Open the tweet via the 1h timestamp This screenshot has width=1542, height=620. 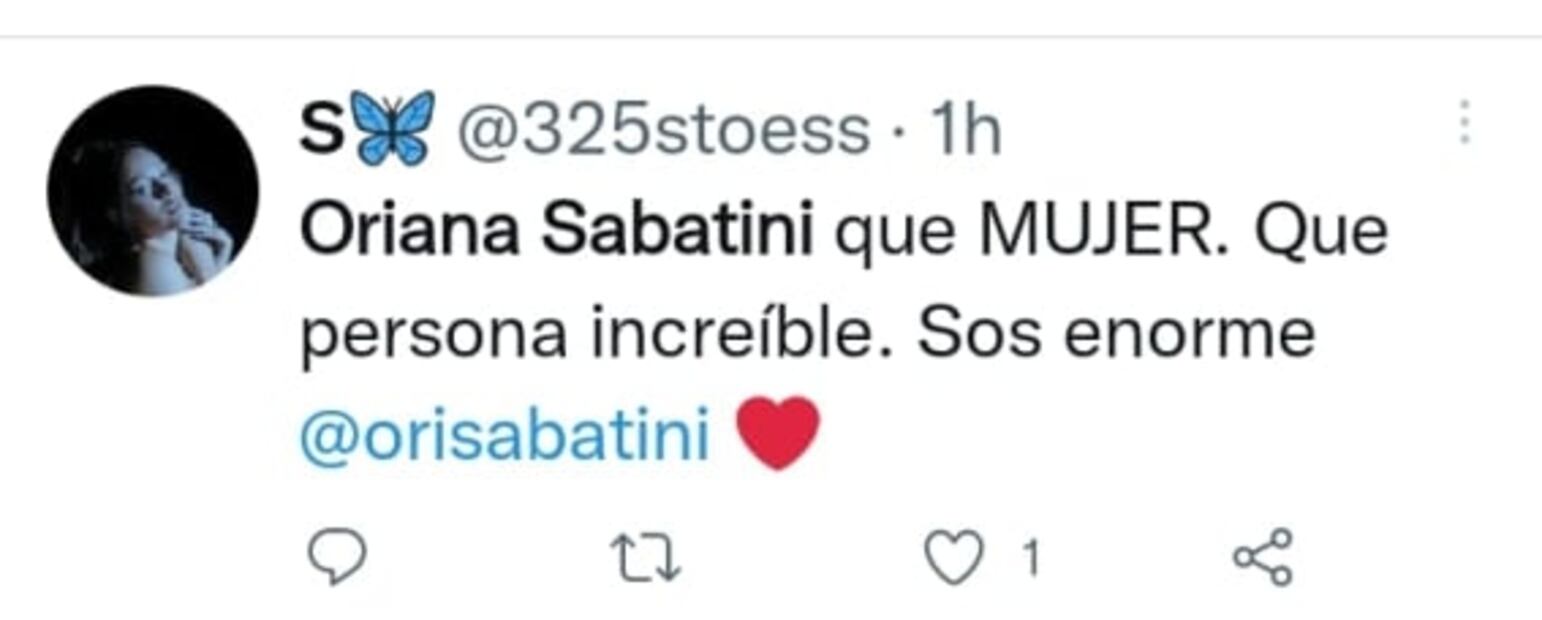pos(964,130)
